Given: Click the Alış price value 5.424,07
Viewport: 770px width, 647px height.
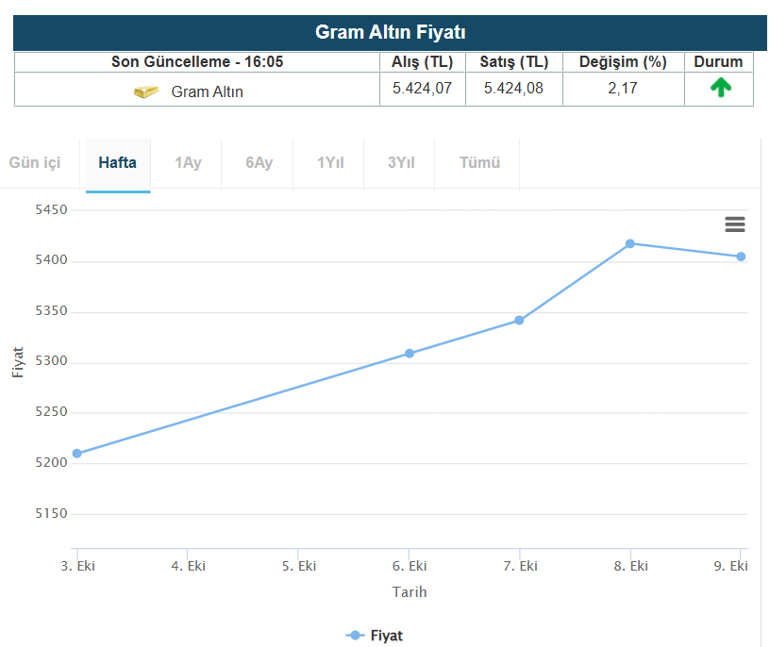Looking at the screenshot, I should pyautogui.click(x=421, y=88).
